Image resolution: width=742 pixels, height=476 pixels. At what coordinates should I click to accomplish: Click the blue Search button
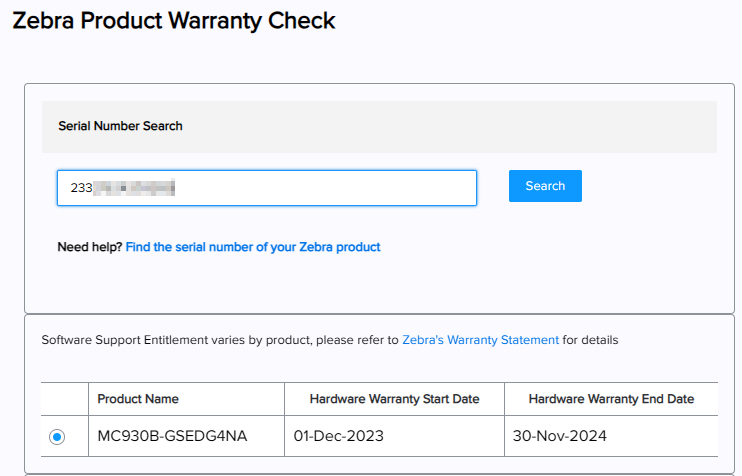coord(545,186)
